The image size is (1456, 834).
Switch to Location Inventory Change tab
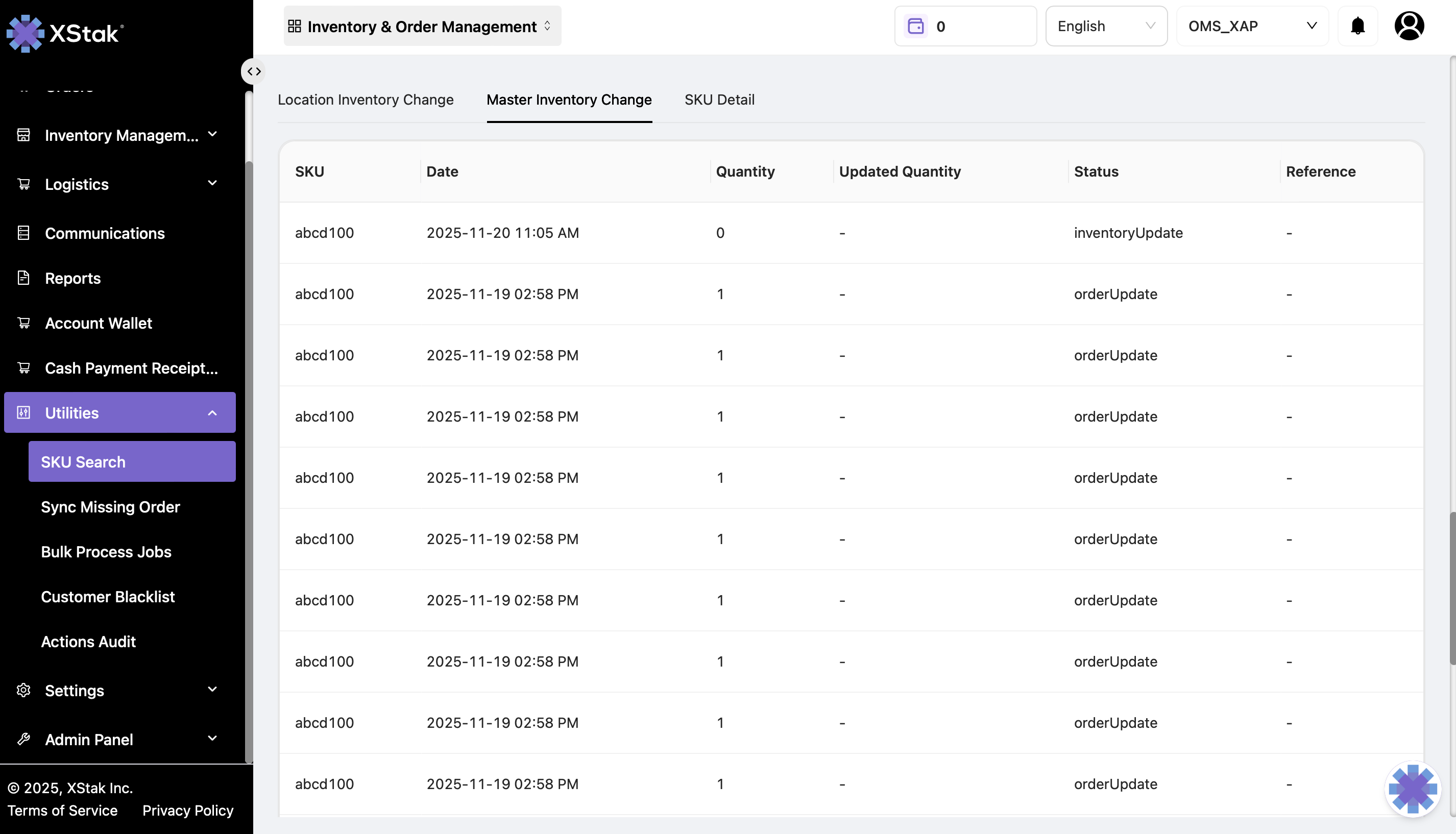pyautogui.click(x=366, y=100)
